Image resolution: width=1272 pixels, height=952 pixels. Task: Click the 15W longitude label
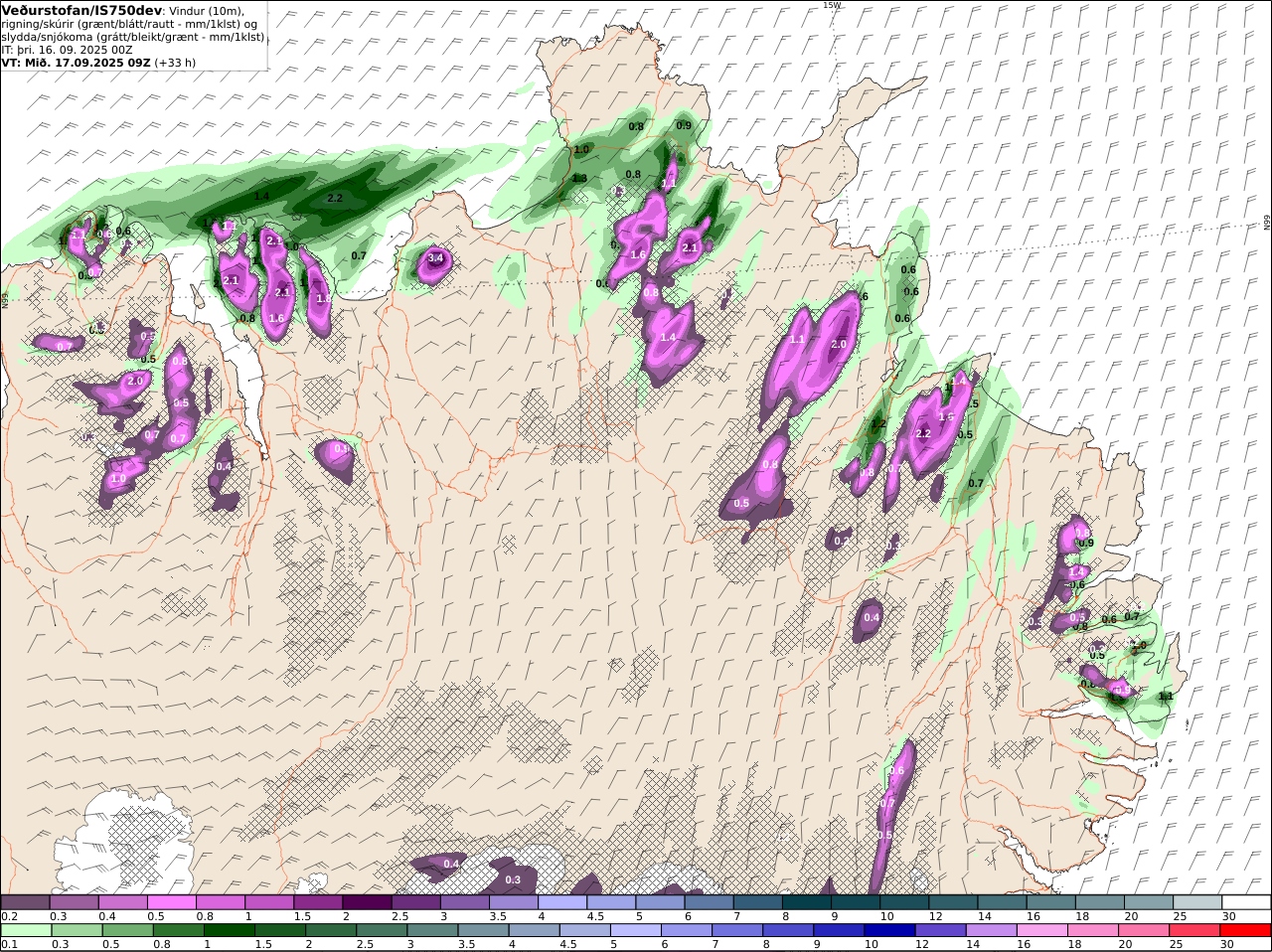pos(831,5)
